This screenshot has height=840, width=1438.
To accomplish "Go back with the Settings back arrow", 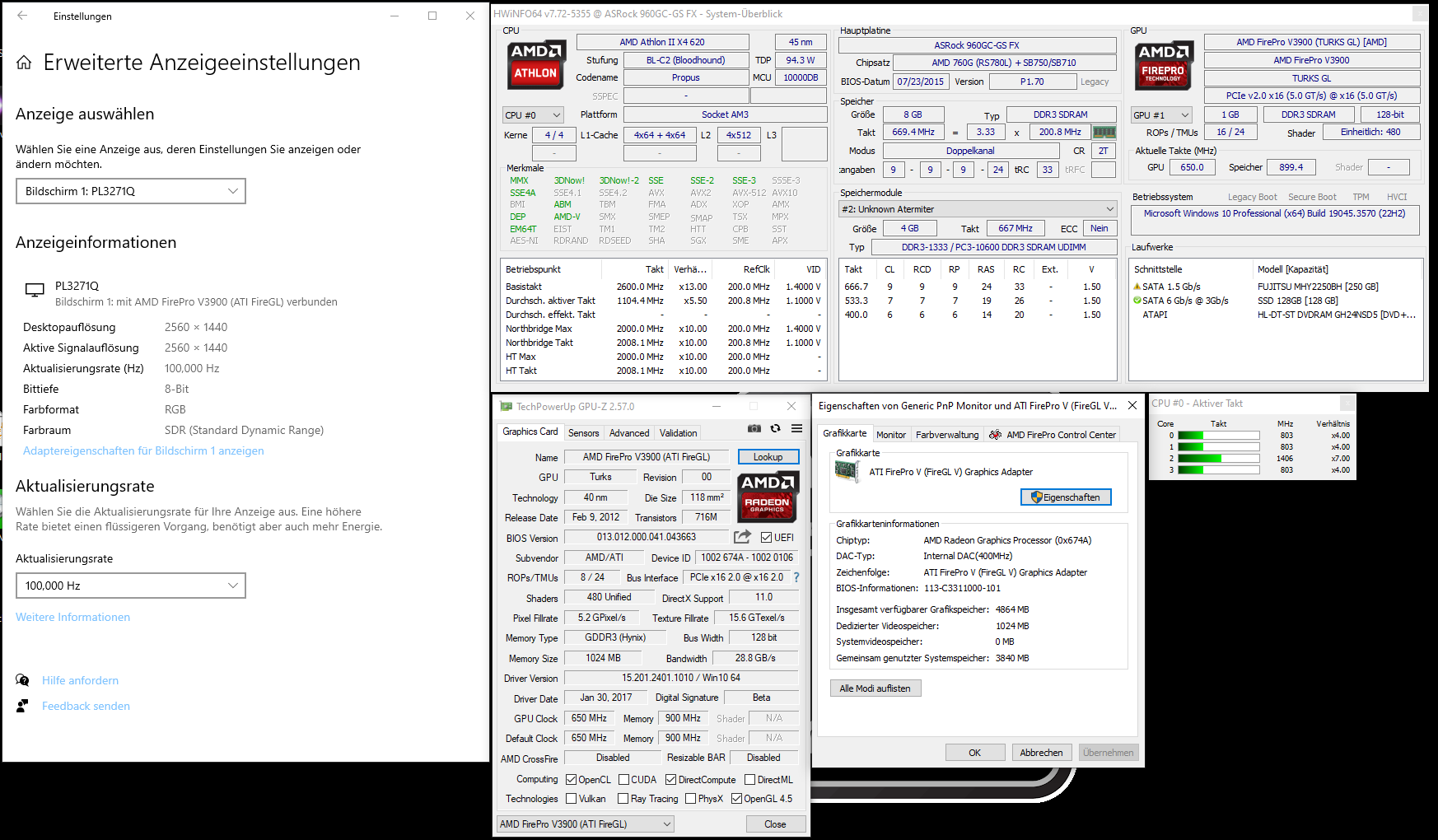I will [22, 16].
